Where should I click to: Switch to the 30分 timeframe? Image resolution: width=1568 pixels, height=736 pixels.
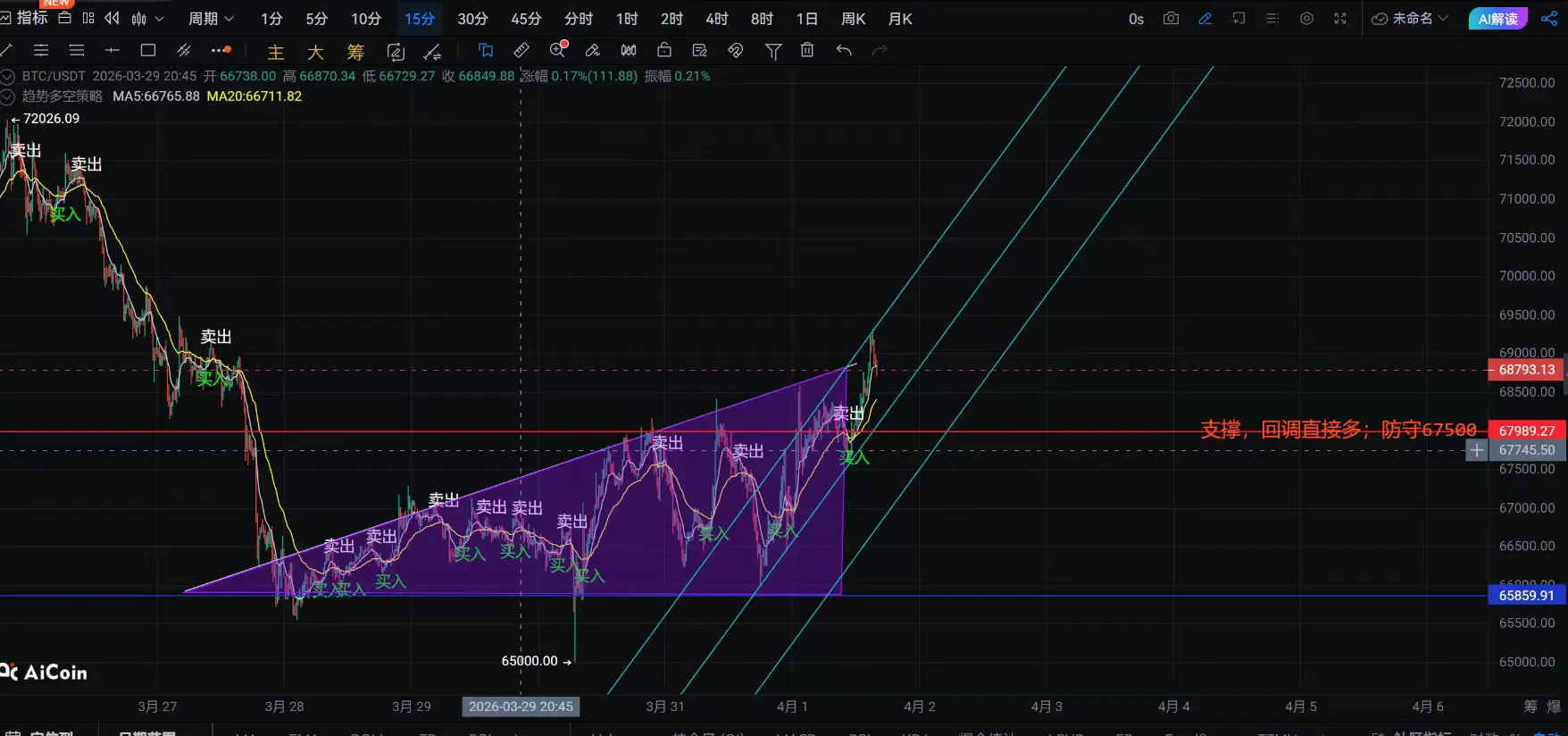point(472,19)
